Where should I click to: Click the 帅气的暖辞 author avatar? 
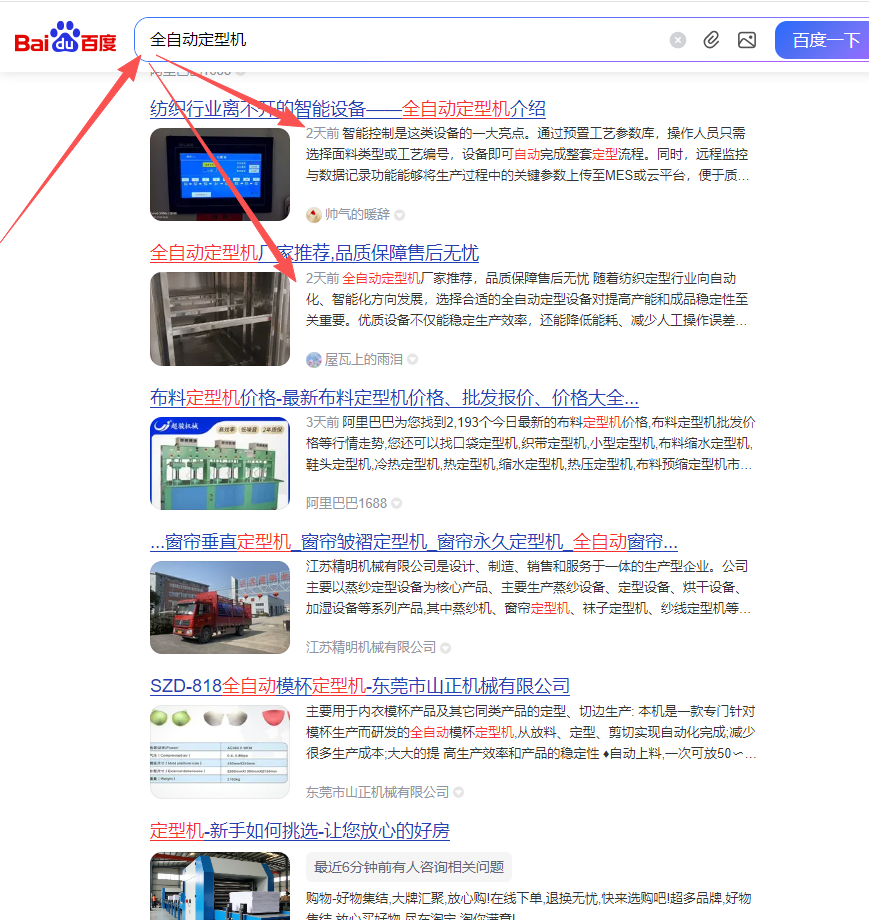click(x=314, y=215)
